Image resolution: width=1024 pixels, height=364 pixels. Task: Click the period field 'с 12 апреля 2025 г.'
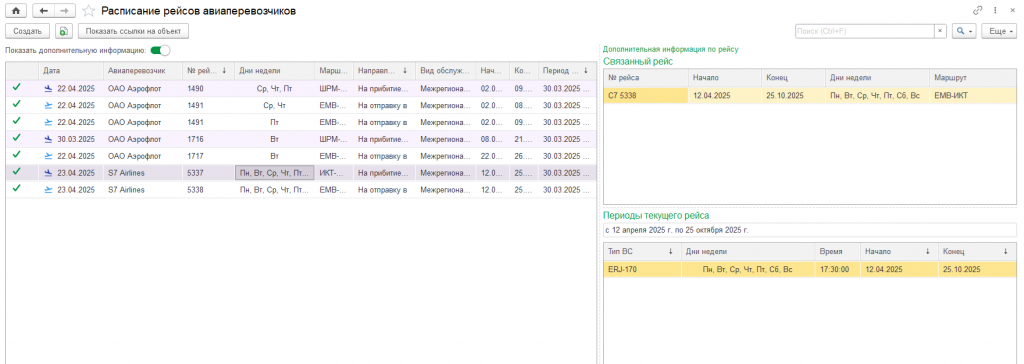point(810,230)
